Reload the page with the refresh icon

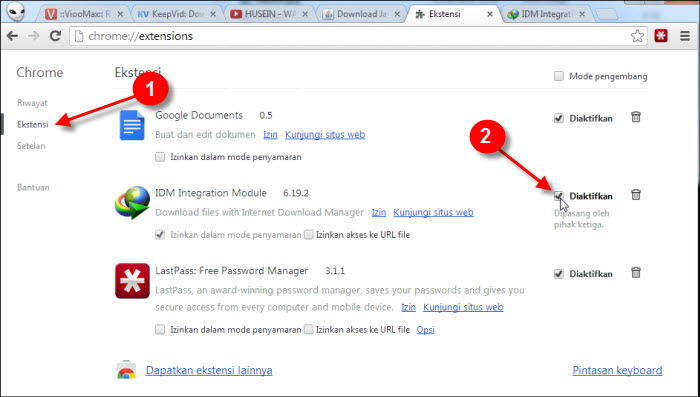[55, 36]
